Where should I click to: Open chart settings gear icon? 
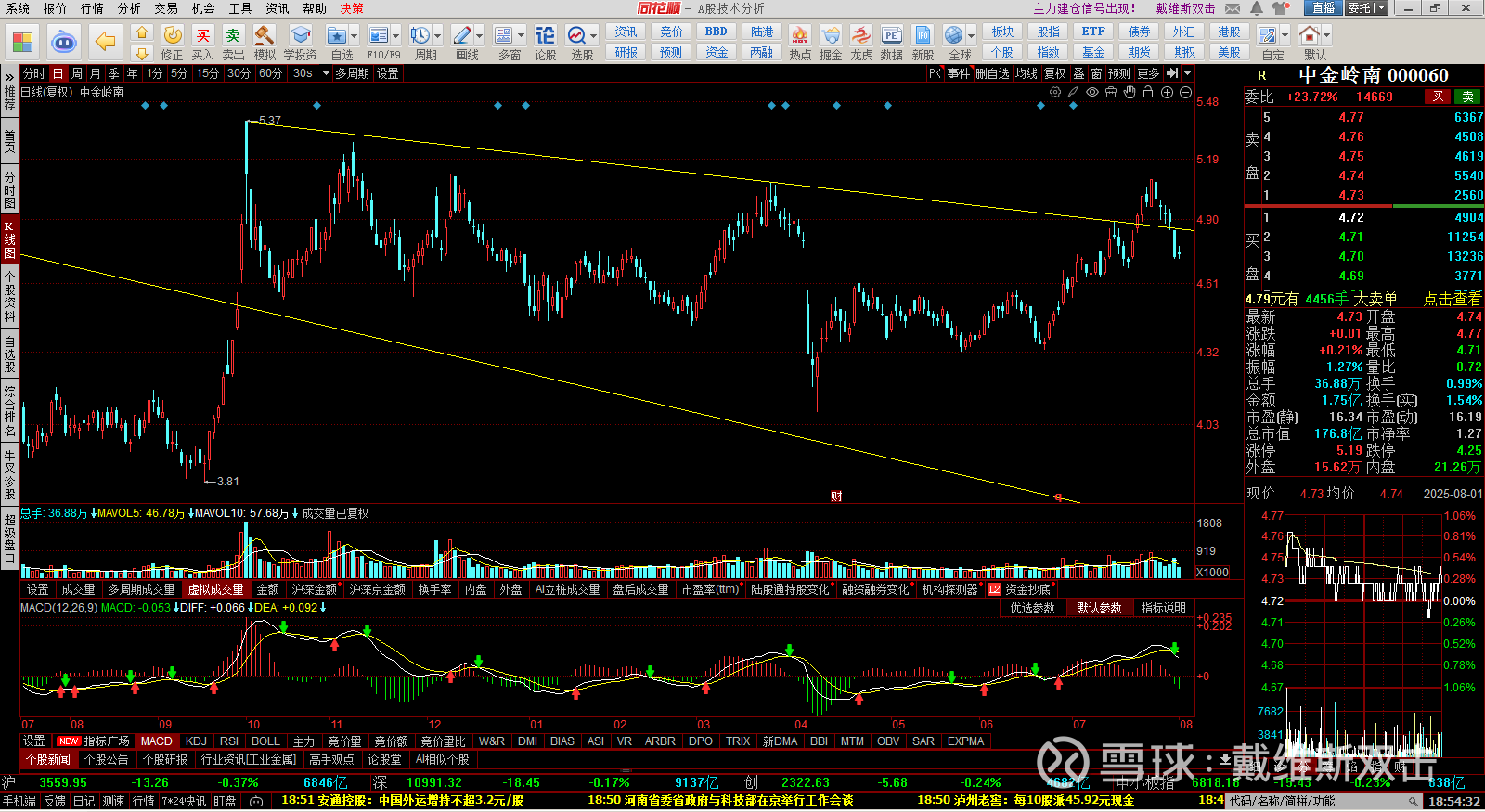coord(1055,92)
